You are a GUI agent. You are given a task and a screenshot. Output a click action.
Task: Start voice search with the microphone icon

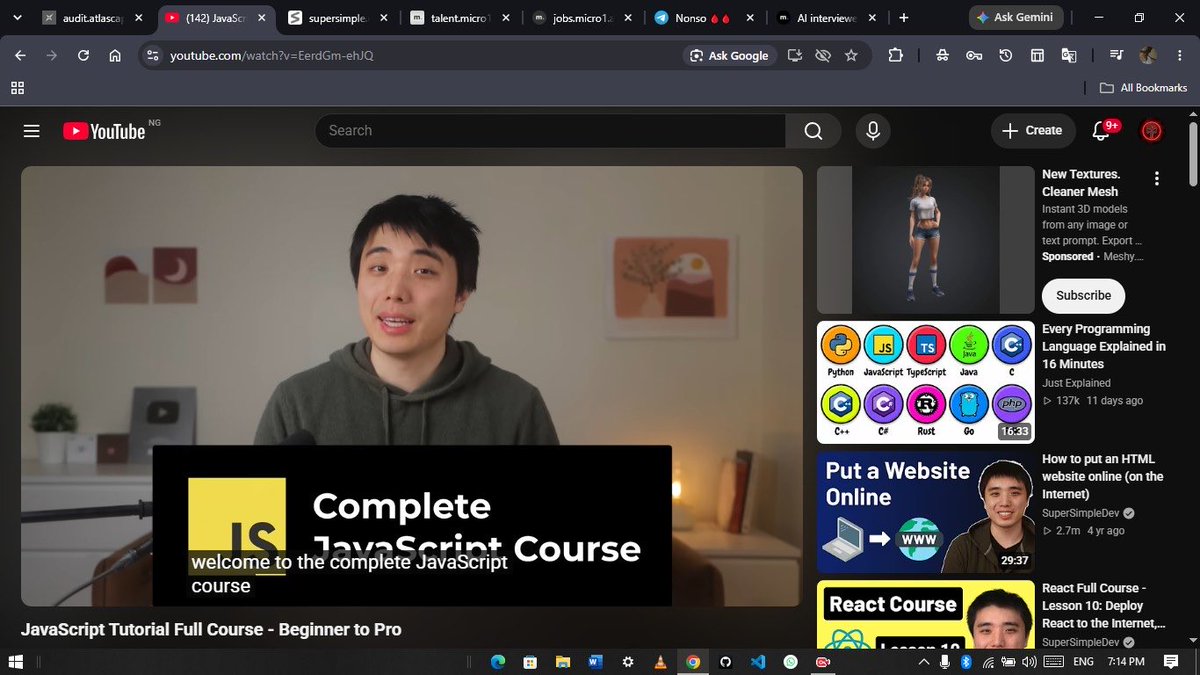coord(873,131)
